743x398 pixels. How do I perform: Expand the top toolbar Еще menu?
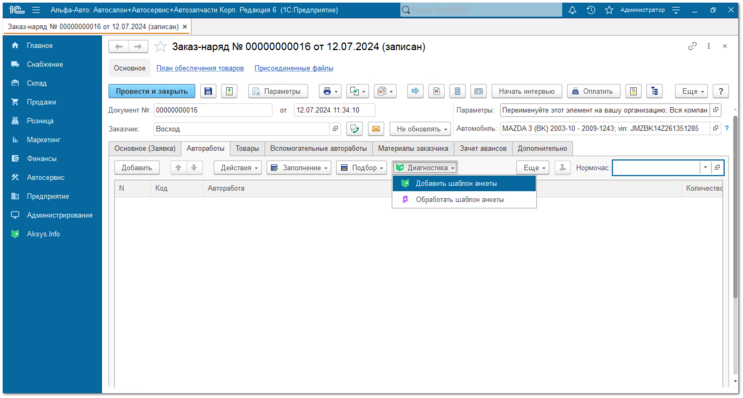tap(691, 91)
